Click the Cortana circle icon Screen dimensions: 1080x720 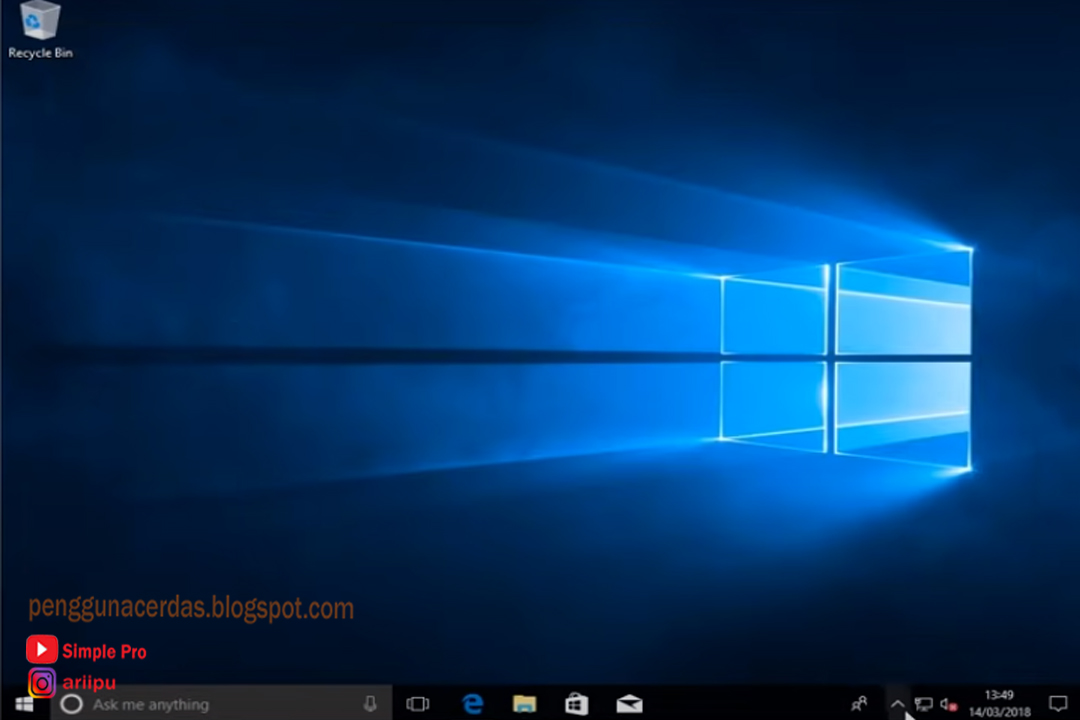71,704
